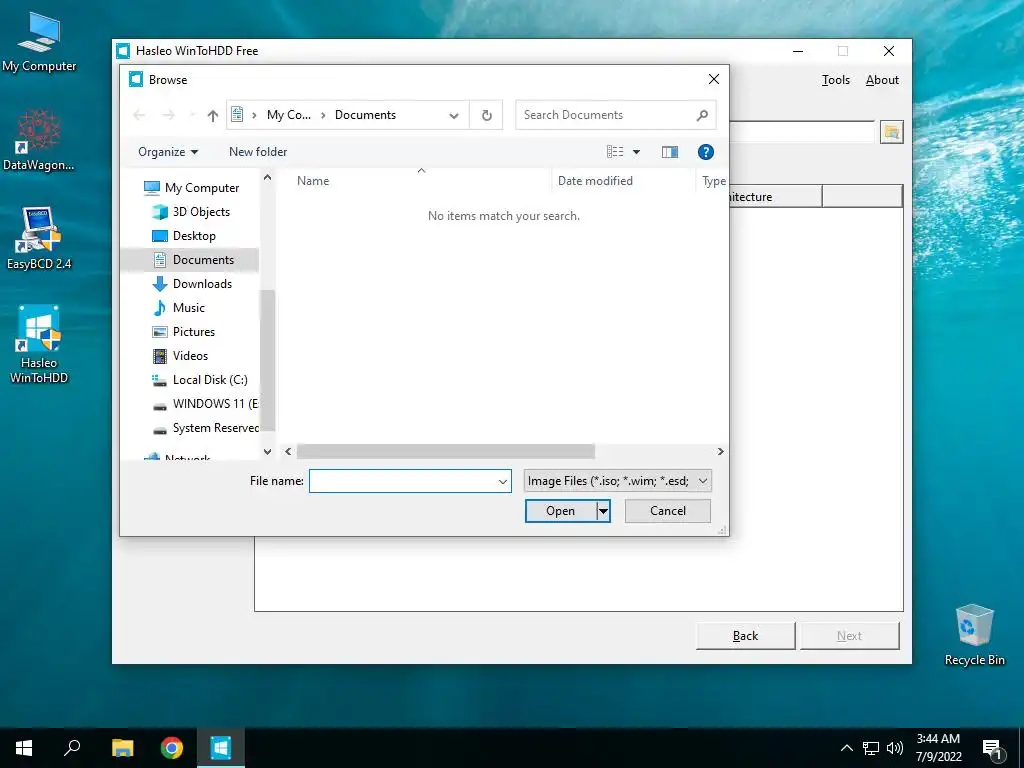1024x768 pixels.
Task: Open Browse dialog help icon
Action: pyautogui.click(x=705, y=152)
